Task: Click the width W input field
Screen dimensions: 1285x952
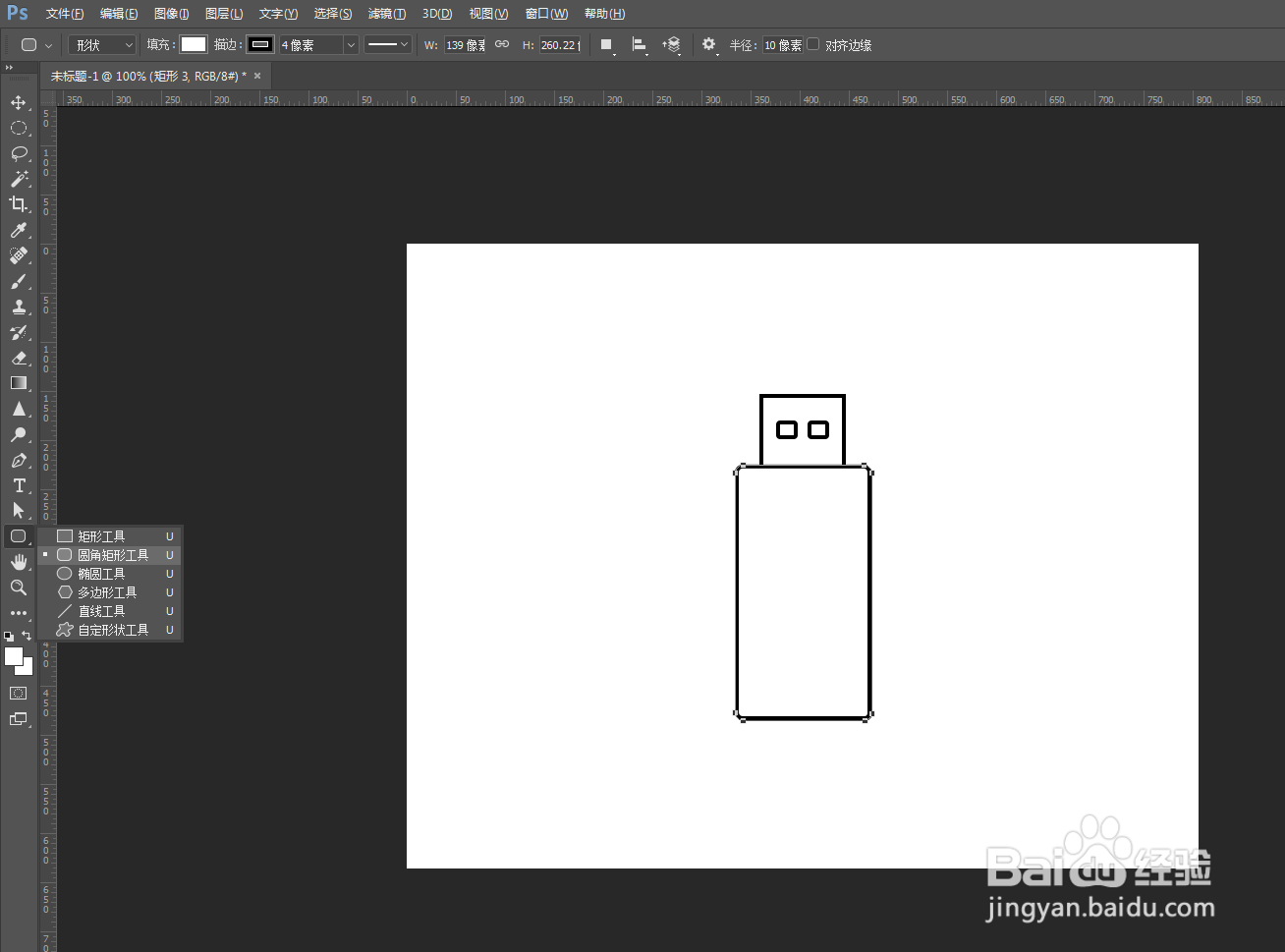Action: [465, 45]
